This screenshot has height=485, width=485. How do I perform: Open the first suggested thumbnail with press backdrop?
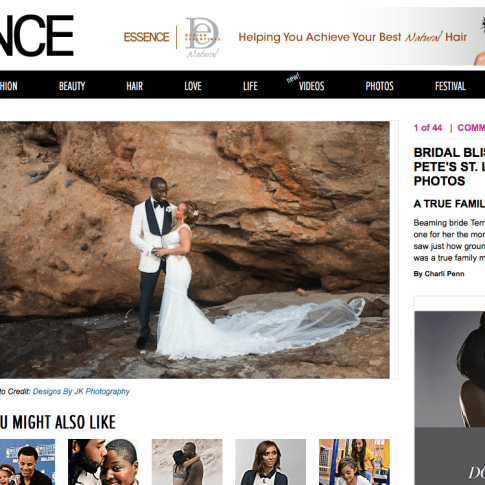click(27, 462)
